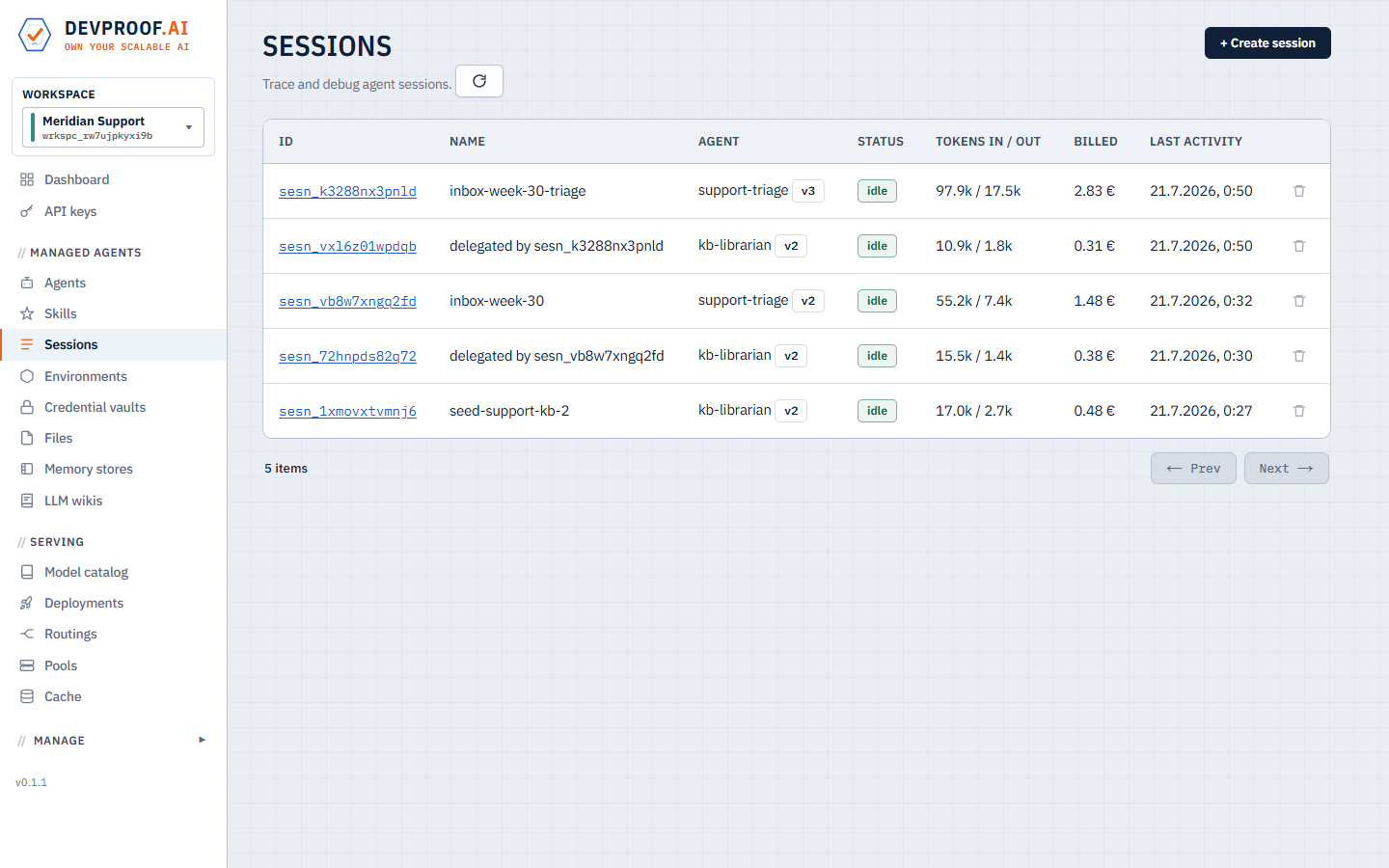Click the Credential vaults lock icon
The height and width of the screenshot is (868, 1389).
[x=27, y=407]
